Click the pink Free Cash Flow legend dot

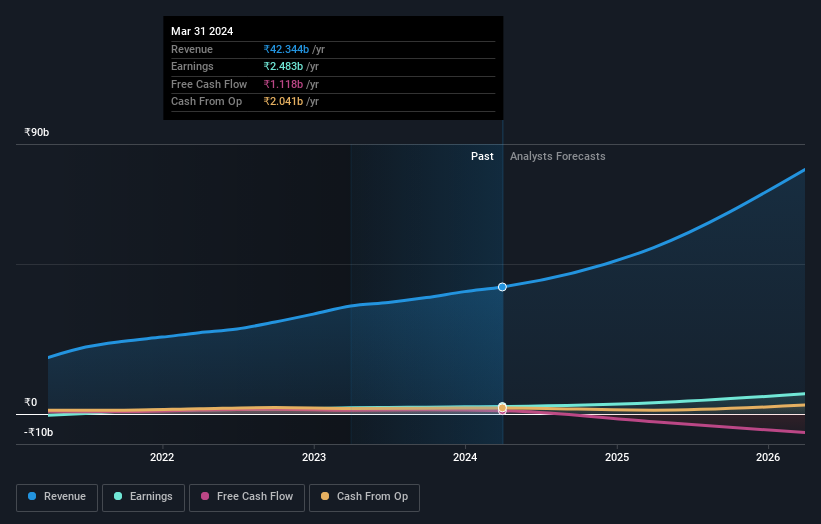(x=205, y=496)
